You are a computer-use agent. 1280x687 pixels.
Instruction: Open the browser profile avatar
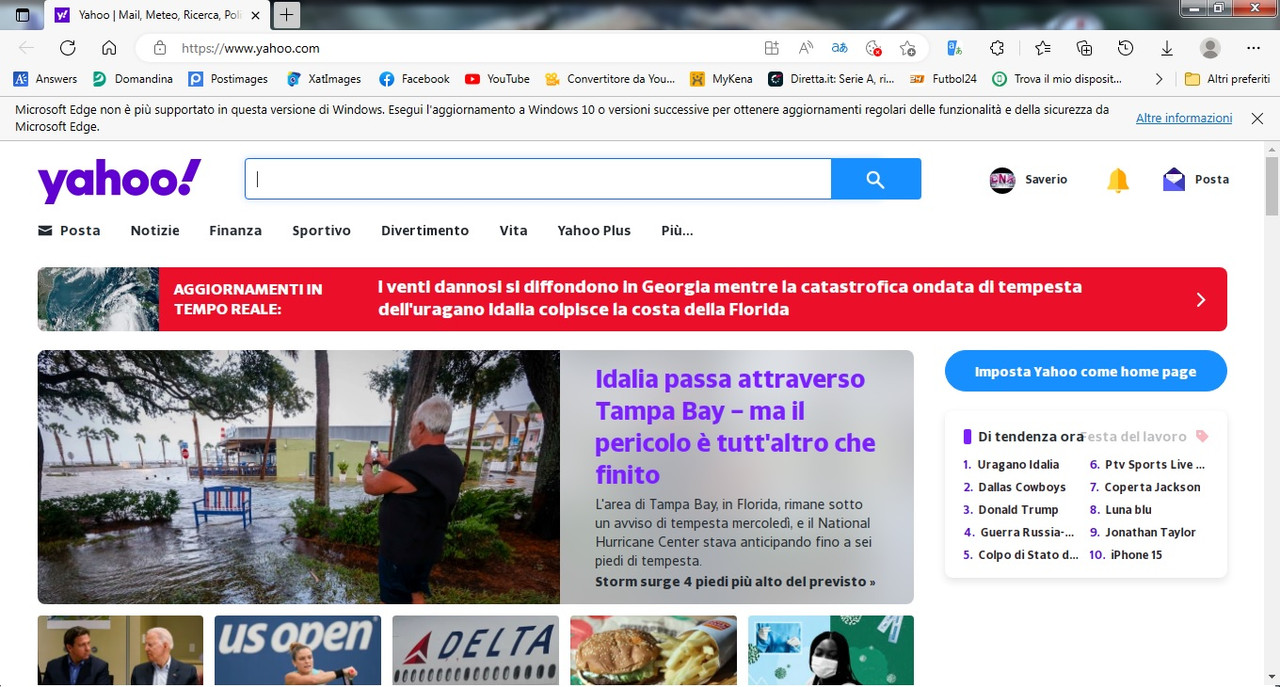coord(1210,48)
